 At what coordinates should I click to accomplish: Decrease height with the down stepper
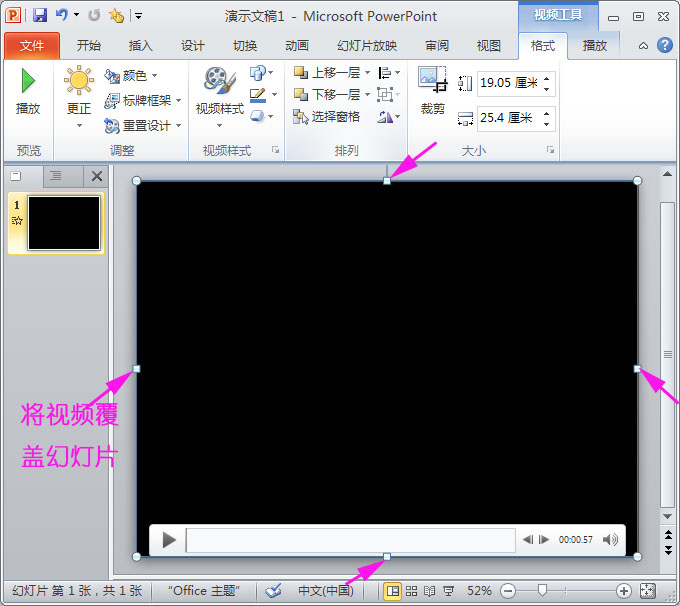pos(547,88)
